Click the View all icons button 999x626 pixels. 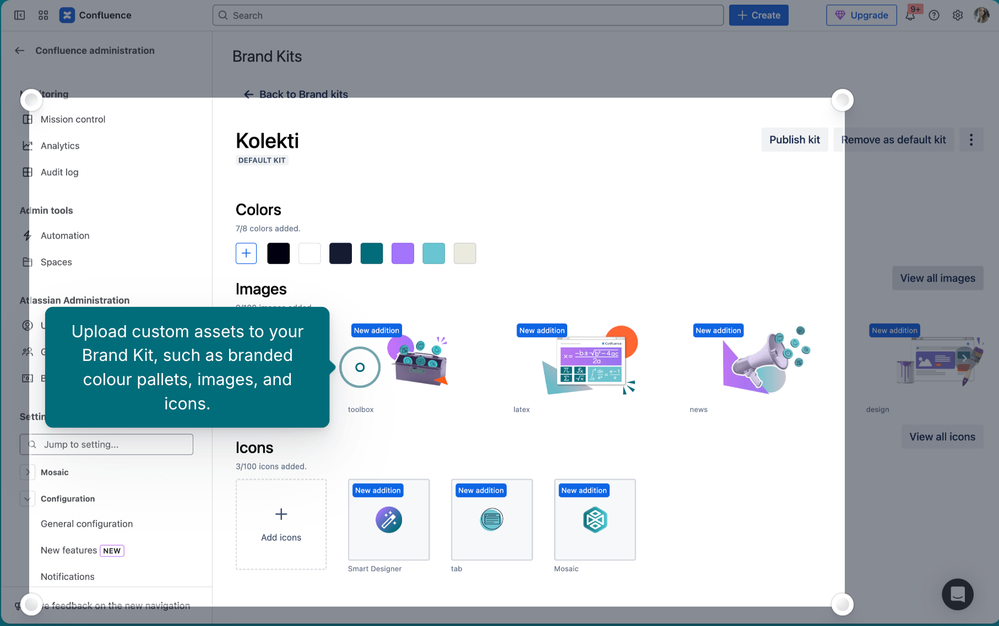coord(942,437)
